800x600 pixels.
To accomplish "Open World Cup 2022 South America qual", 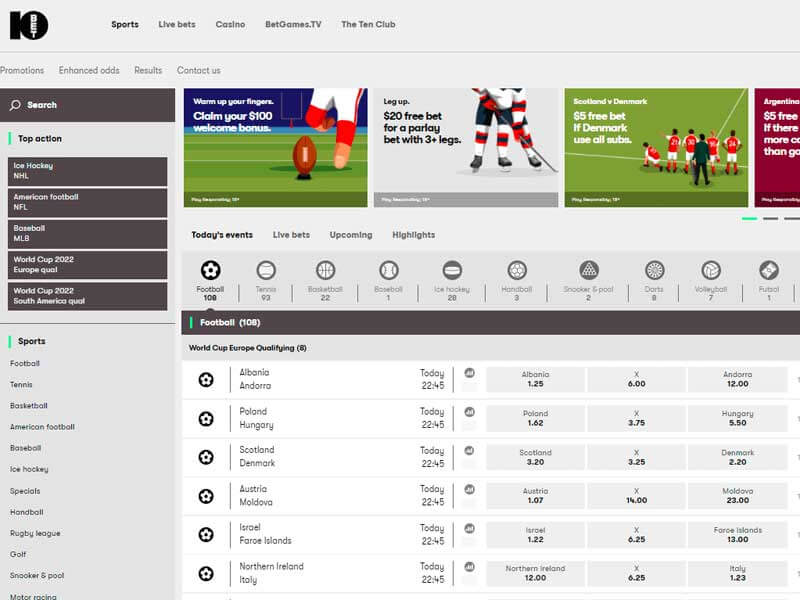I will point(87,296).
